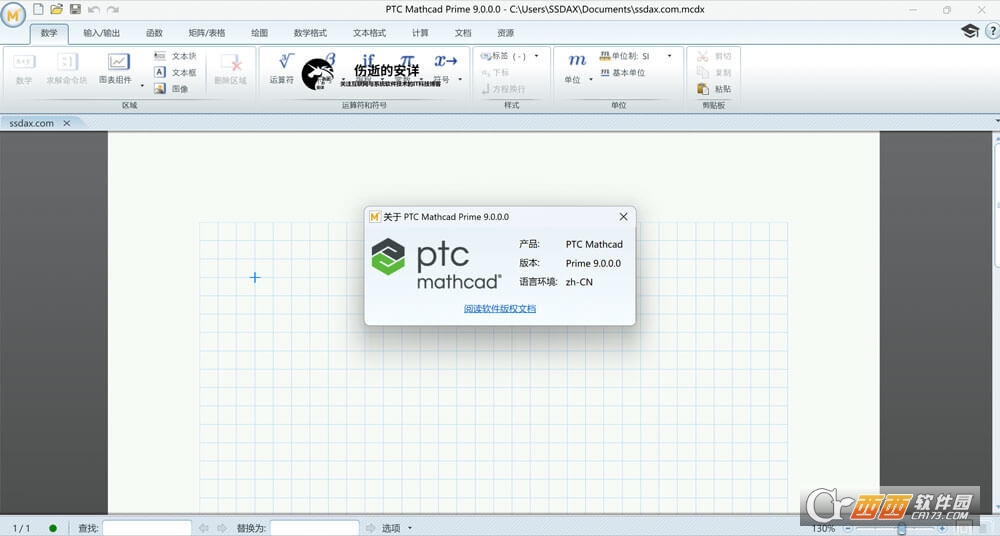Viewport: 1000px width, 536px height.
Task: Expand the units (单位) button dropdown arrow
Action: (591, 80)
